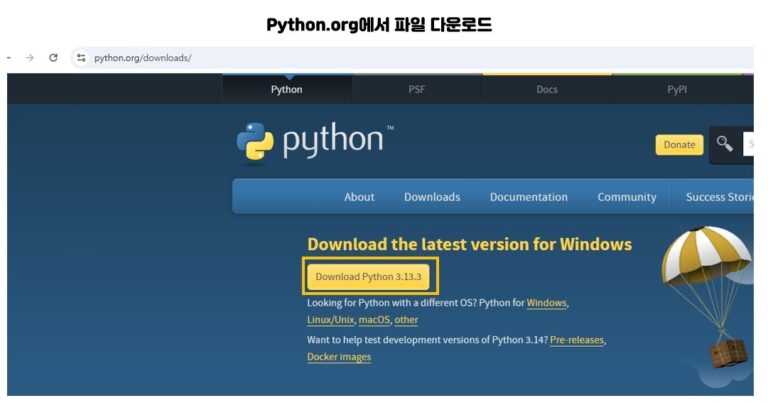Click the browser forward arrow
The image size is (768, 403).
pyautogui.click(x=30, y=58)
